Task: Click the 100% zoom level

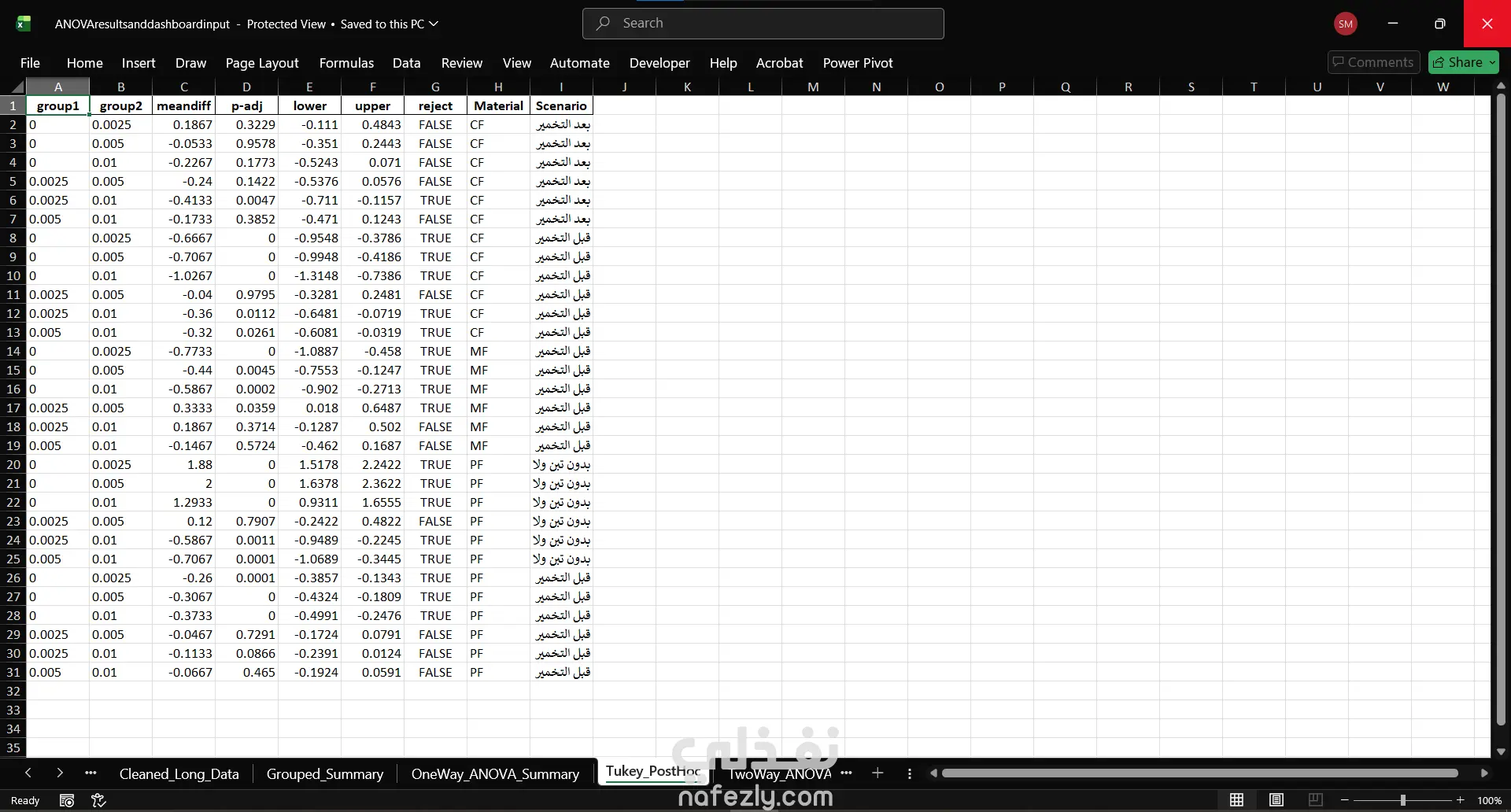Action: 1489,800
